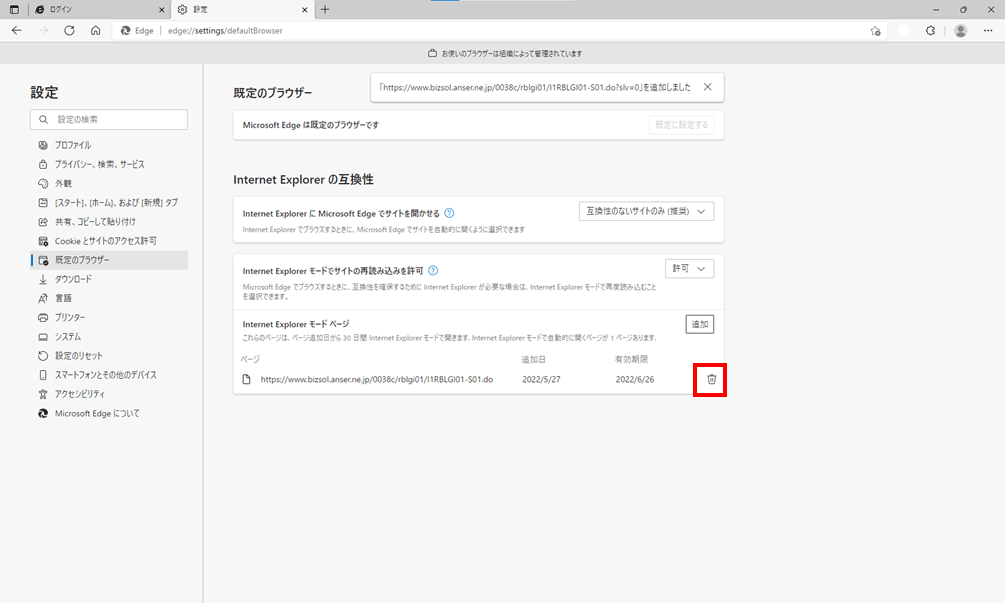Click the bizsol.anser.ne.jp page URL in the list
Image resolution: width=1005 pixels, height=603 pixels.
click(x=377, y=379)
